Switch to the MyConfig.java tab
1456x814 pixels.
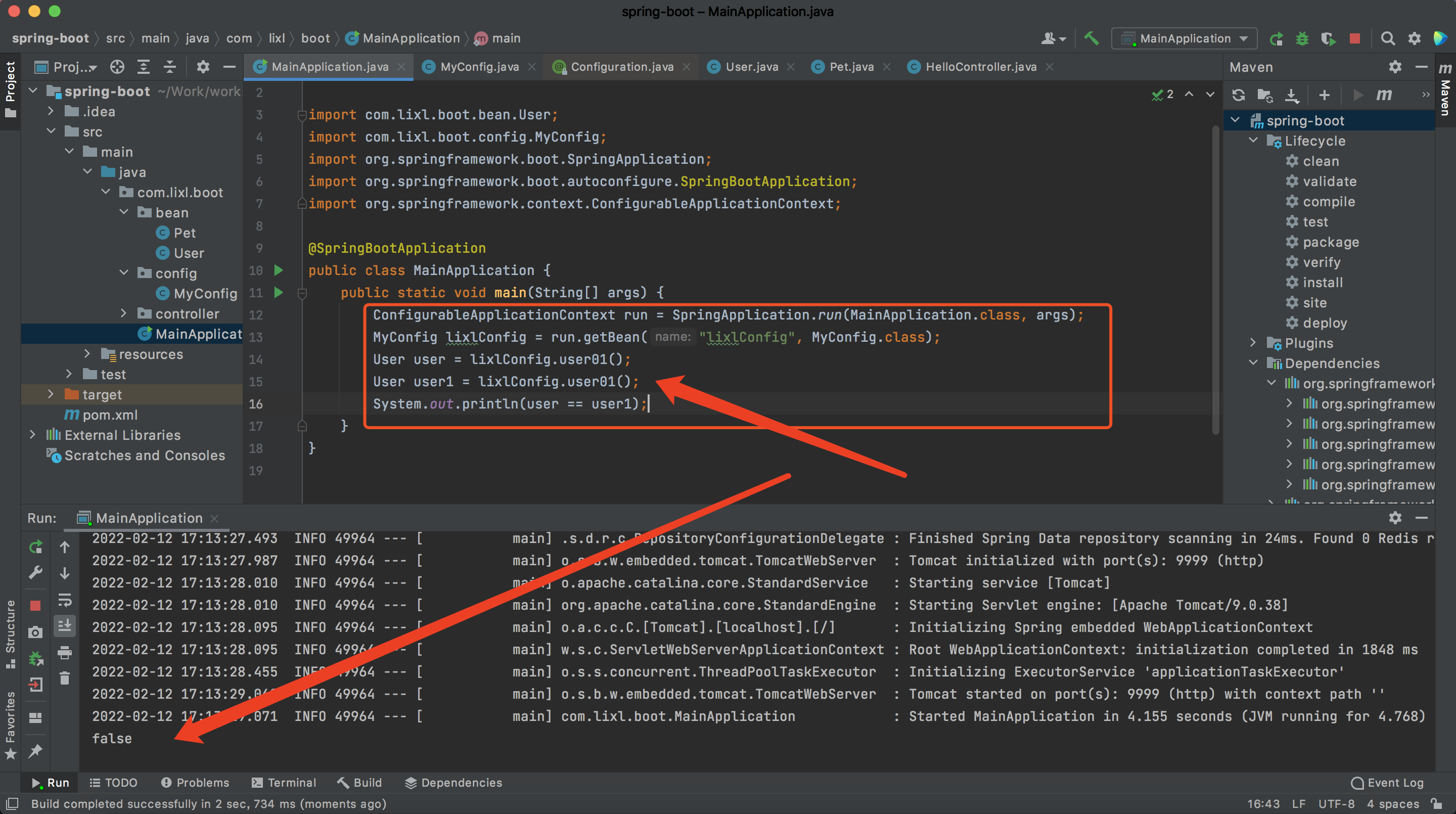coord(480,66)
